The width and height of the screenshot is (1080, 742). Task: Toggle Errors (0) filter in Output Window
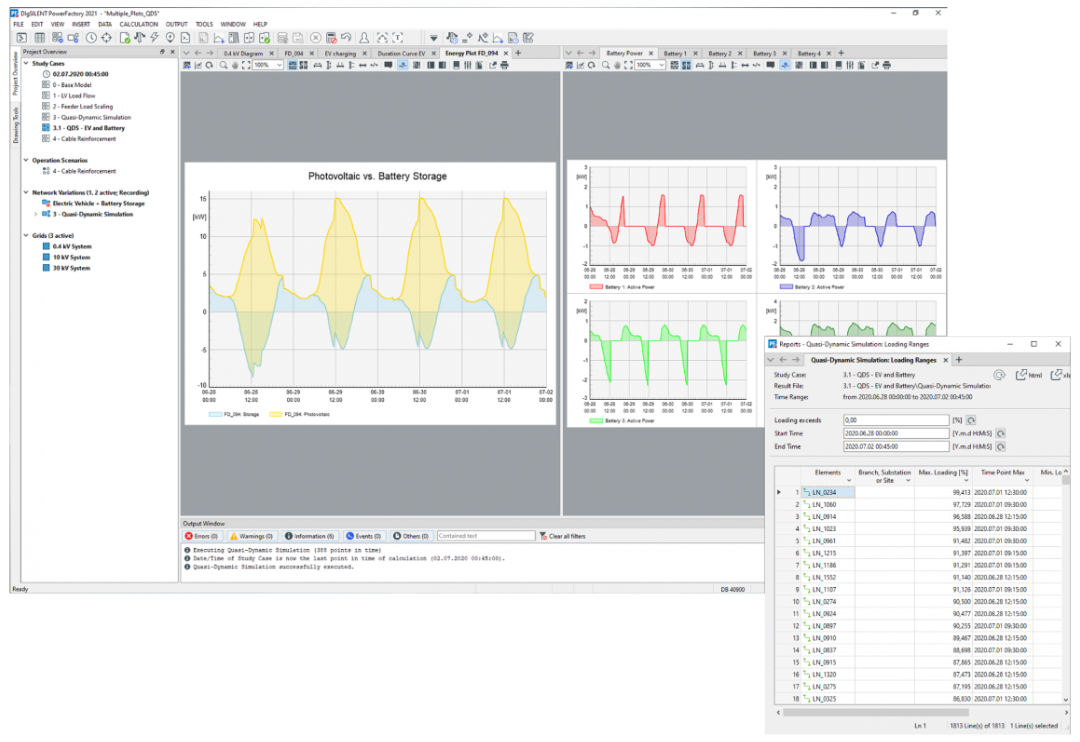[x=202, y=536]
